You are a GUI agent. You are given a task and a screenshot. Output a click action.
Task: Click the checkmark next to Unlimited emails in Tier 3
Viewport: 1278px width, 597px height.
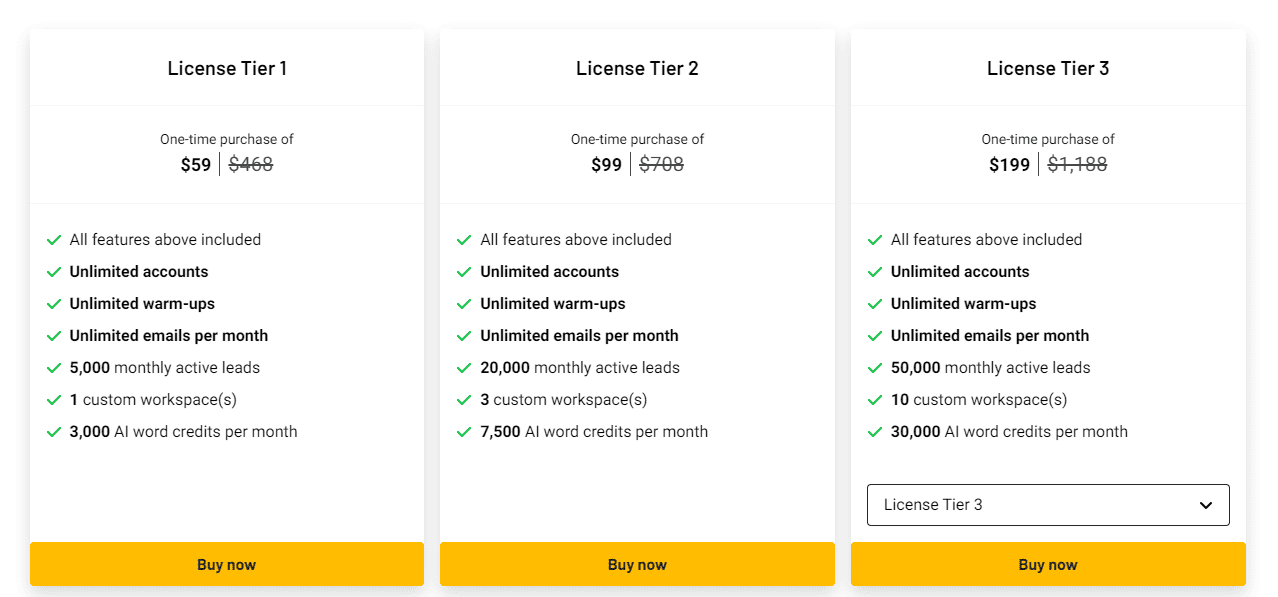point(875,335)
